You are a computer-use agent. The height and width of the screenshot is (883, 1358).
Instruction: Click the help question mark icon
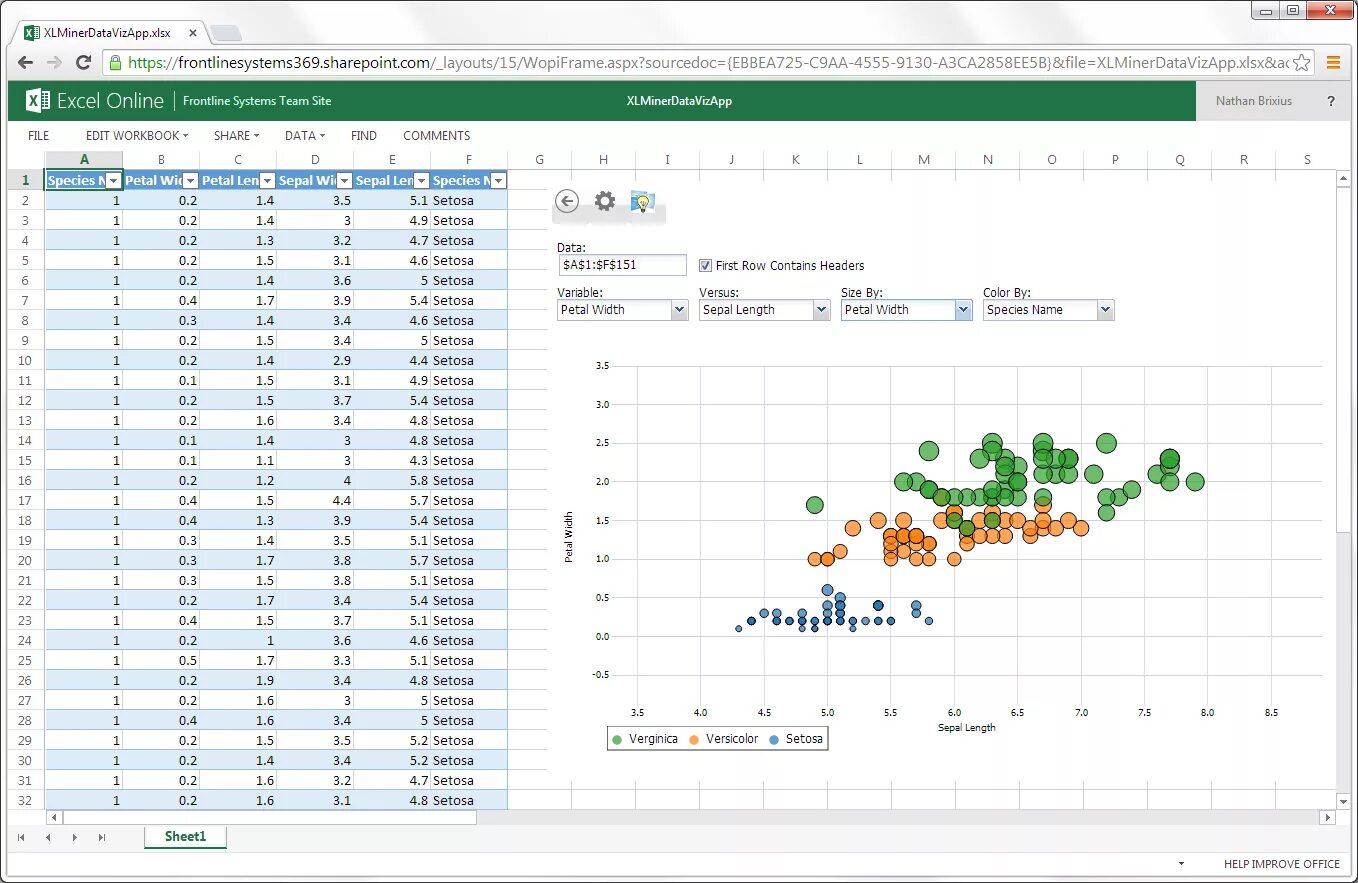[1333, 101]
